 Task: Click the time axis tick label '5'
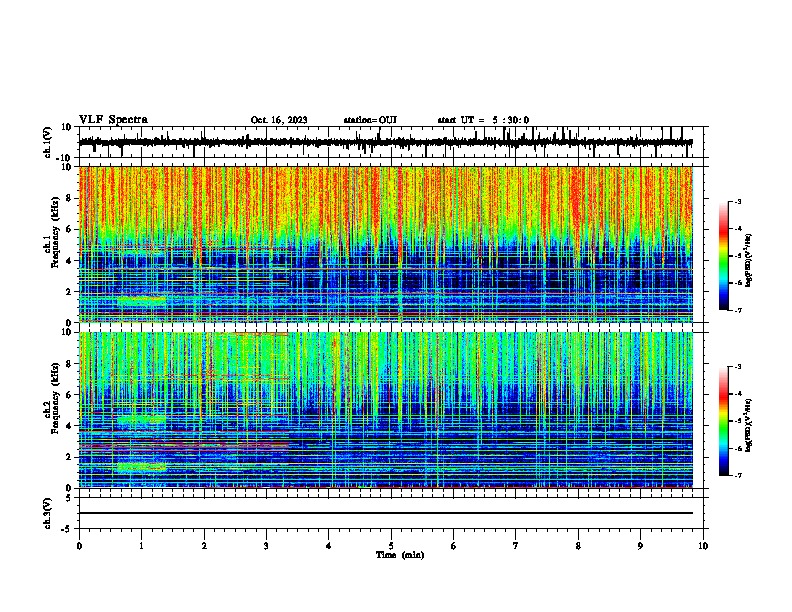tap(391, 546)
